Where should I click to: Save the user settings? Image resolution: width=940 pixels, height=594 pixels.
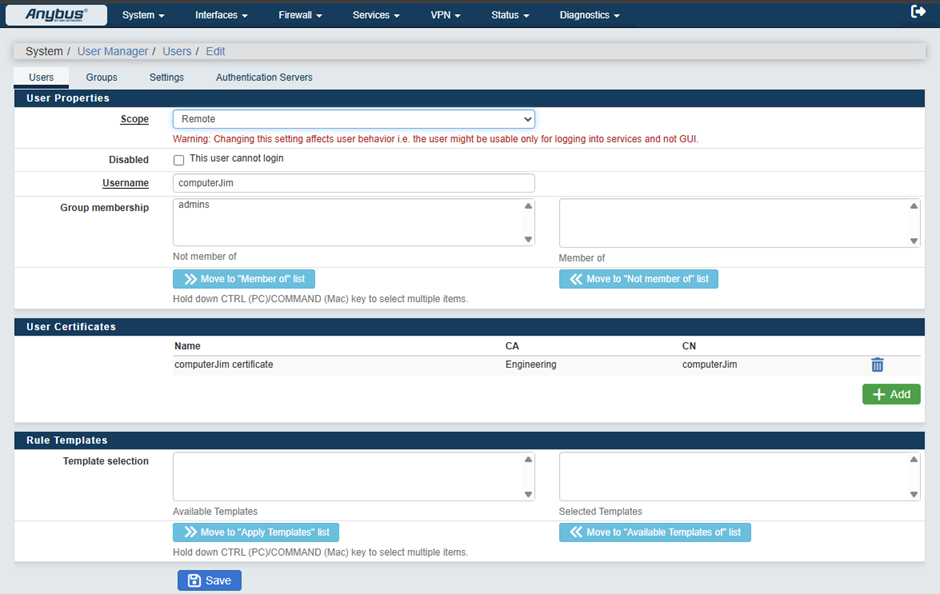point(209,580)
